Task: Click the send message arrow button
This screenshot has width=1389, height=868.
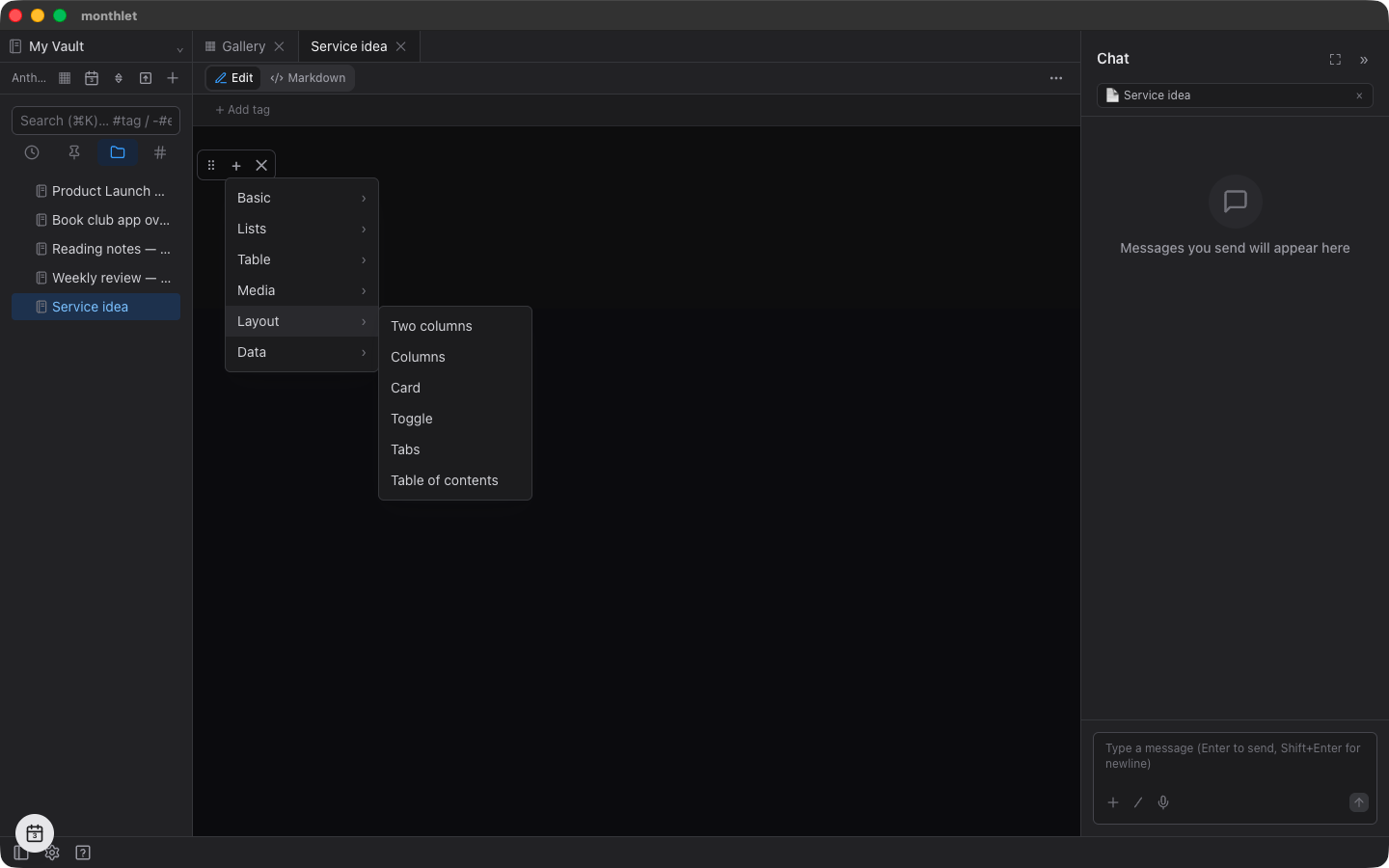Action: pos(1359,802)
